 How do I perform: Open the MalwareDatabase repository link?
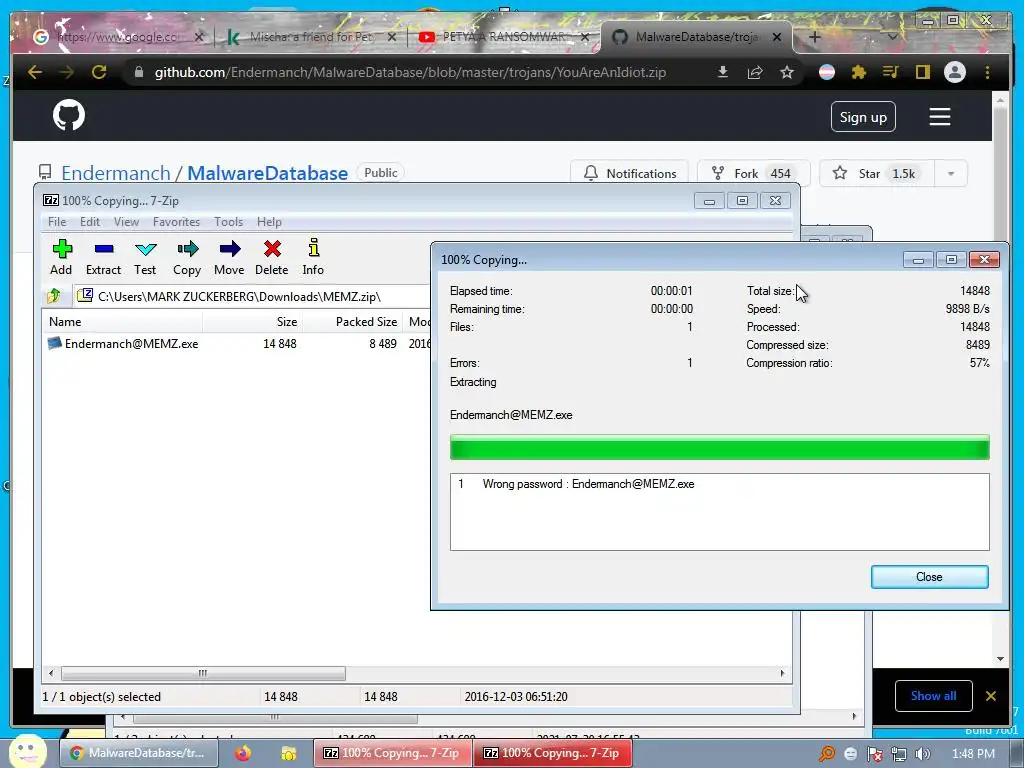268,173
